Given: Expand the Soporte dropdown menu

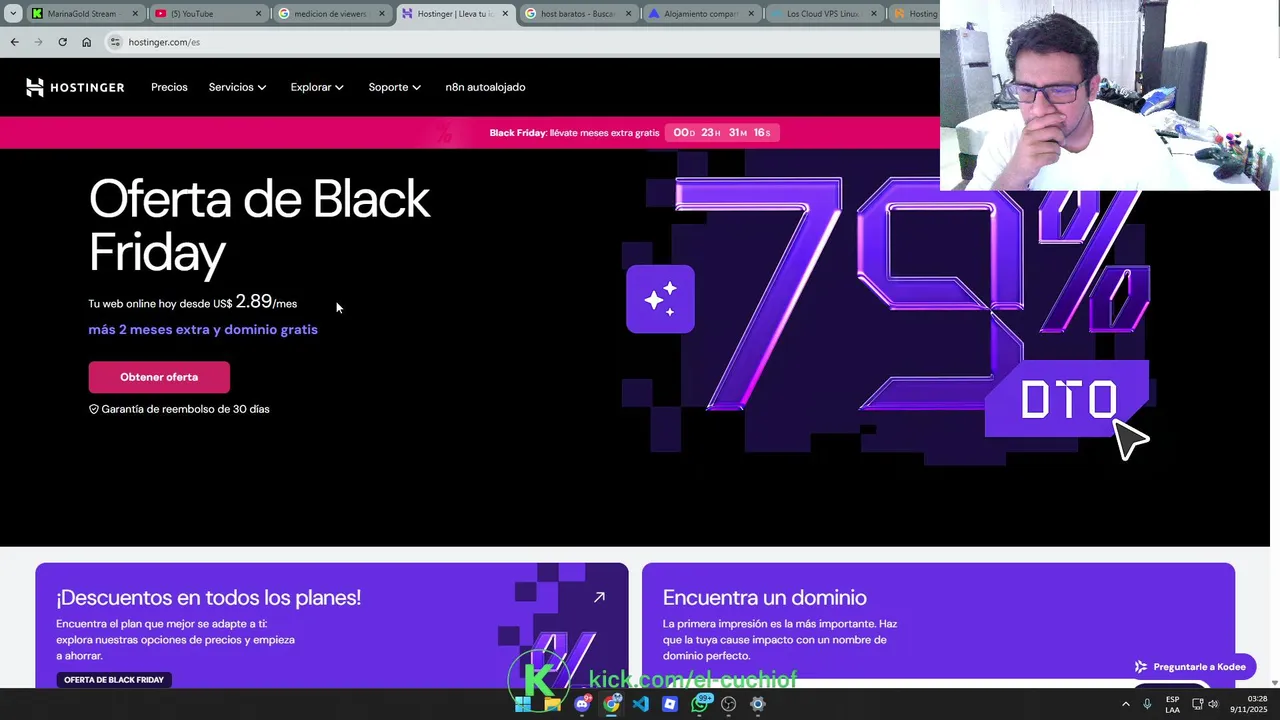Looking at the screenshot, I should tap(394, 87).
